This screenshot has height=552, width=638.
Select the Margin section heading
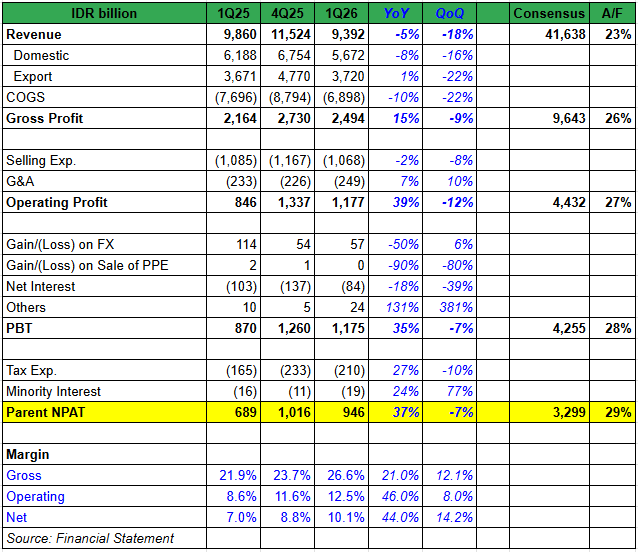[27, 454]
